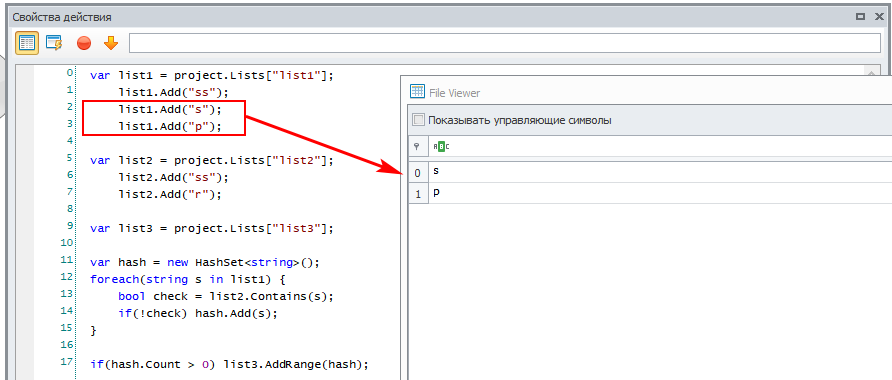Select row 1 with value p

click(x=660, y=193)
